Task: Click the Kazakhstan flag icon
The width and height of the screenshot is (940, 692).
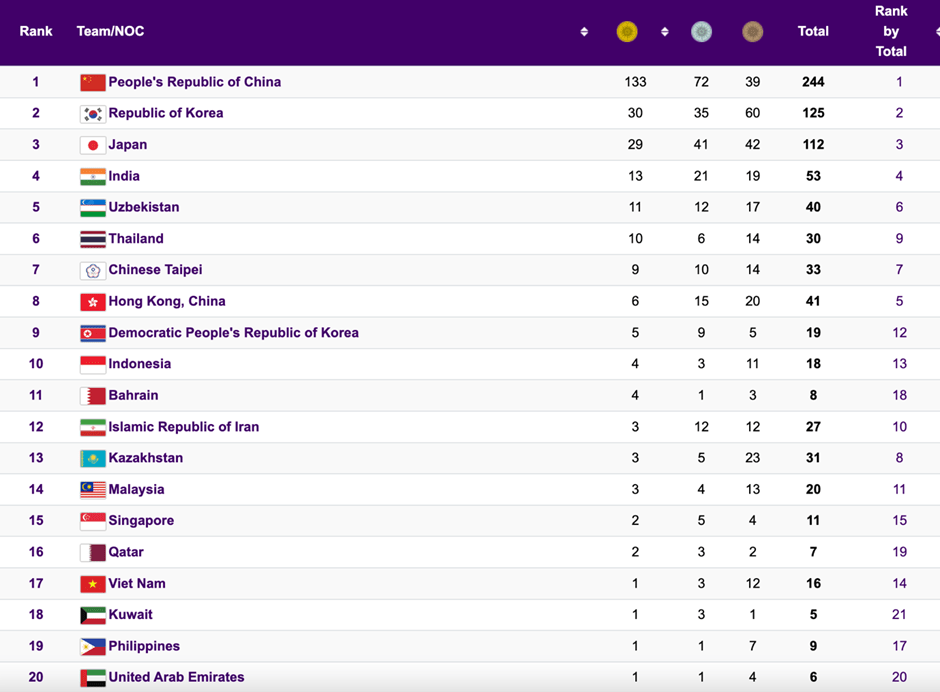Action: [93, 458]
